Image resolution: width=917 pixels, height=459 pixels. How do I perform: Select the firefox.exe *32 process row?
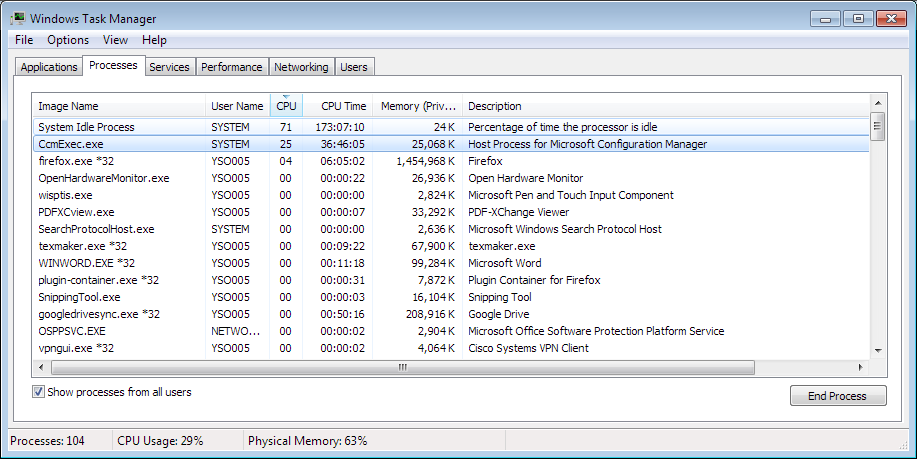tap(451, 161)
